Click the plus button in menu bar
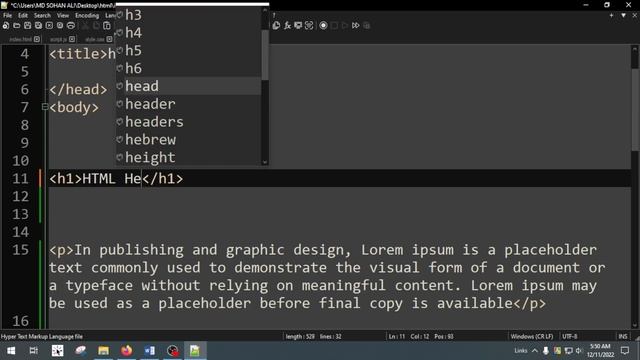640x360 pixels. [x=611, y=15]
